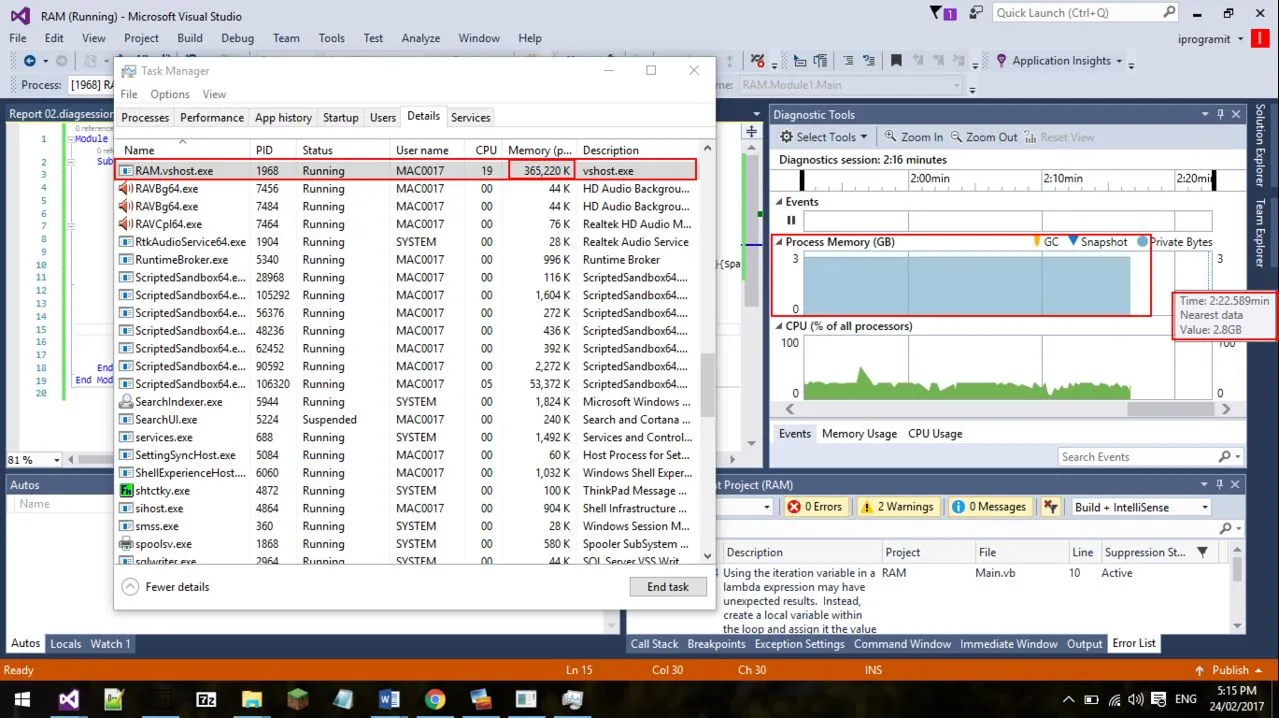Toggle the 0 Errors filter
Viewport: 1279px width, 718px height.
pos(814,507)
